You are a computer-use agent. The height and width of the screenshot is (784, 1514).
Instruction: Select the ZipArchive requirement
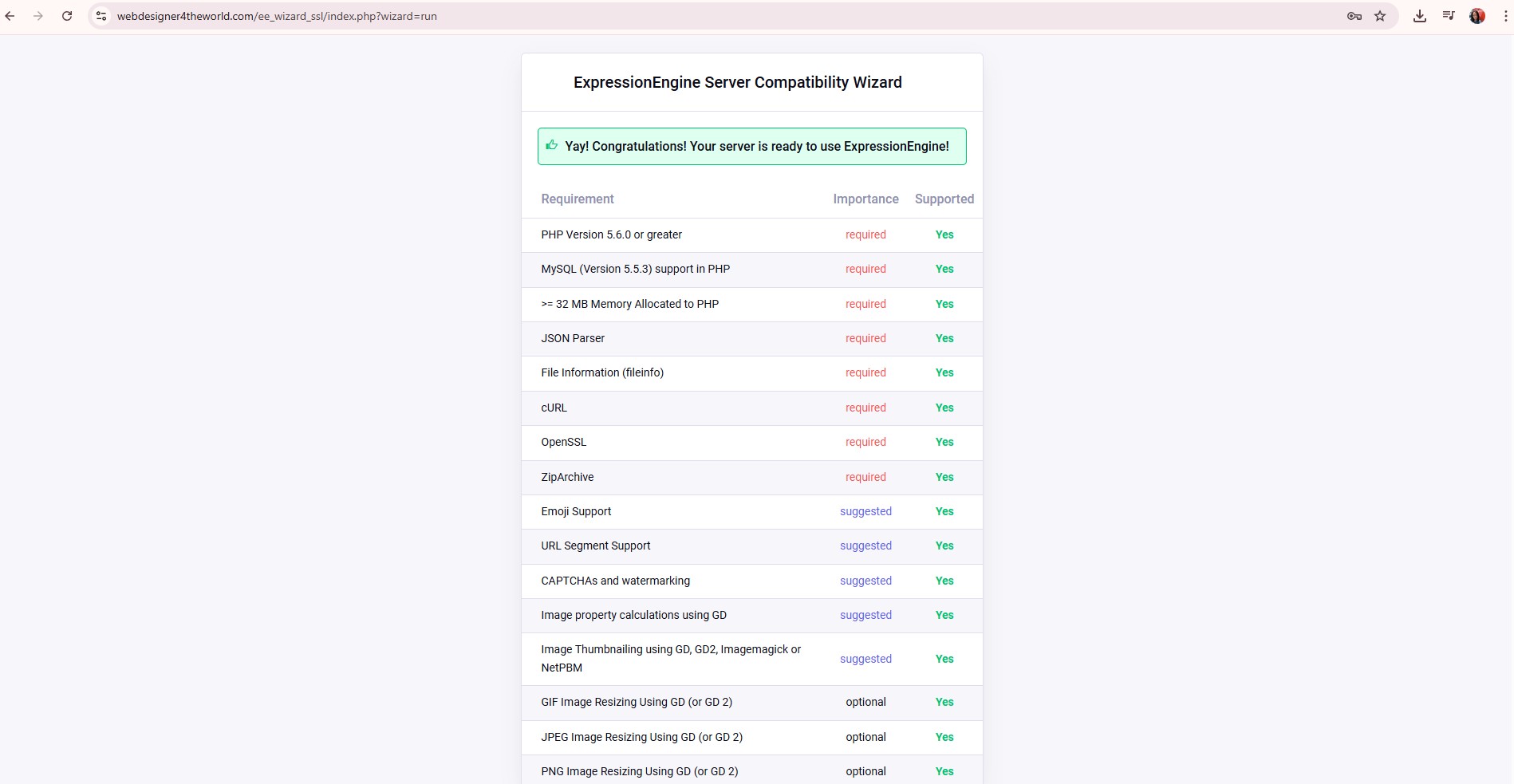pos(567,477)
